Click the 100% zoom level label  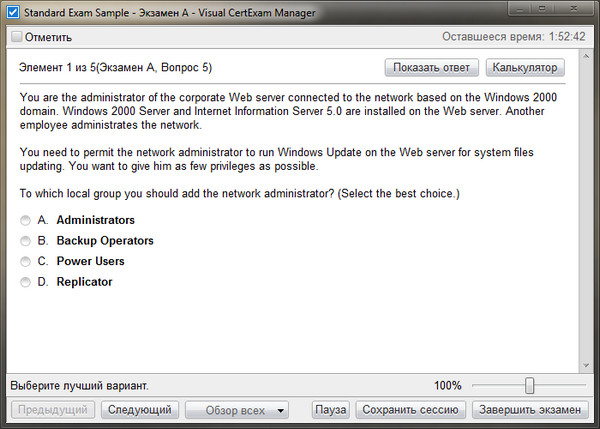(x=447, y=386)
